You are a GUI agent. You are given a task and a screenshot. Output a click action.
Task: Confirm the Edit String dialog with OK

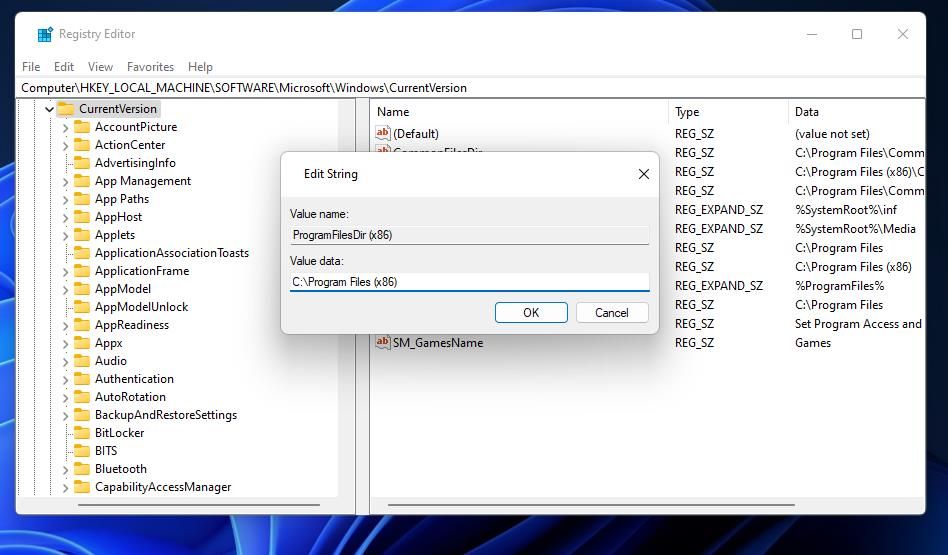pyautogui.click(x=531, y=313)
